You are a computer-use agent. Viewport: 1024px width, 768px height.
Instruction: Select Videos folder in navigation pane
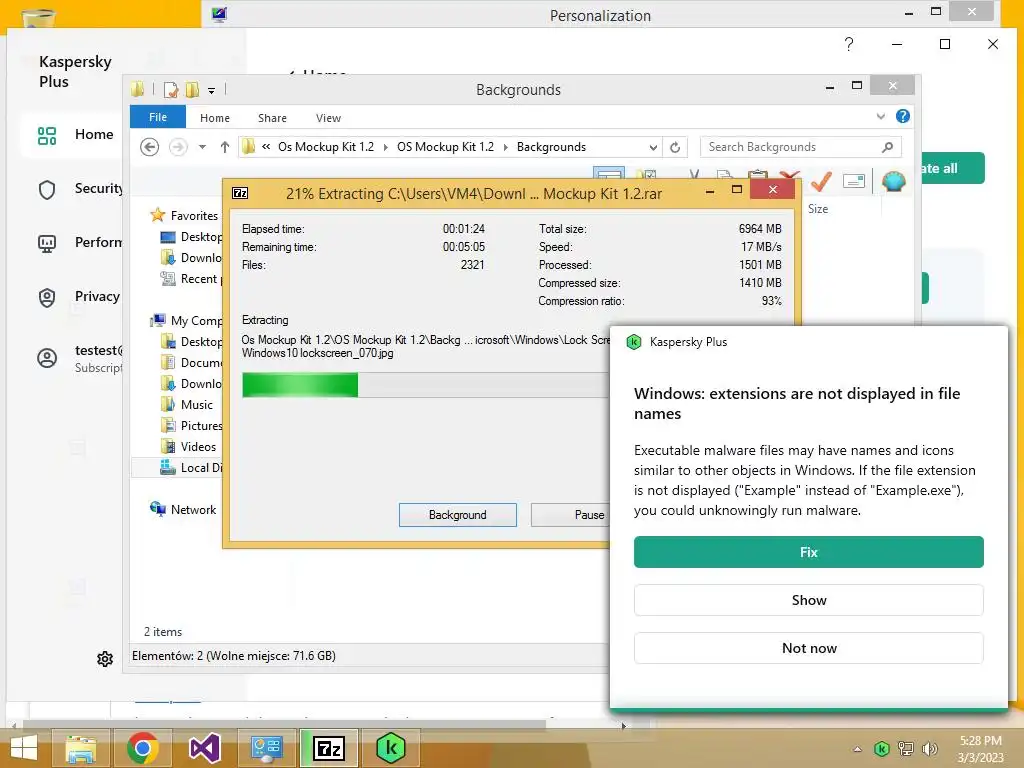tap(188, 447)
